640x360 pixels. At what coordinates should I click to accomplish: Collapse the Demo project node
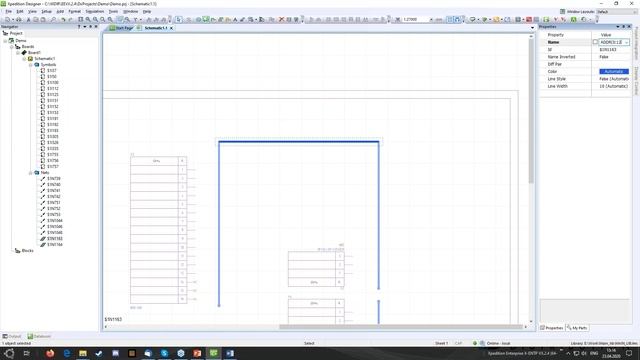[x=5, y=41]
